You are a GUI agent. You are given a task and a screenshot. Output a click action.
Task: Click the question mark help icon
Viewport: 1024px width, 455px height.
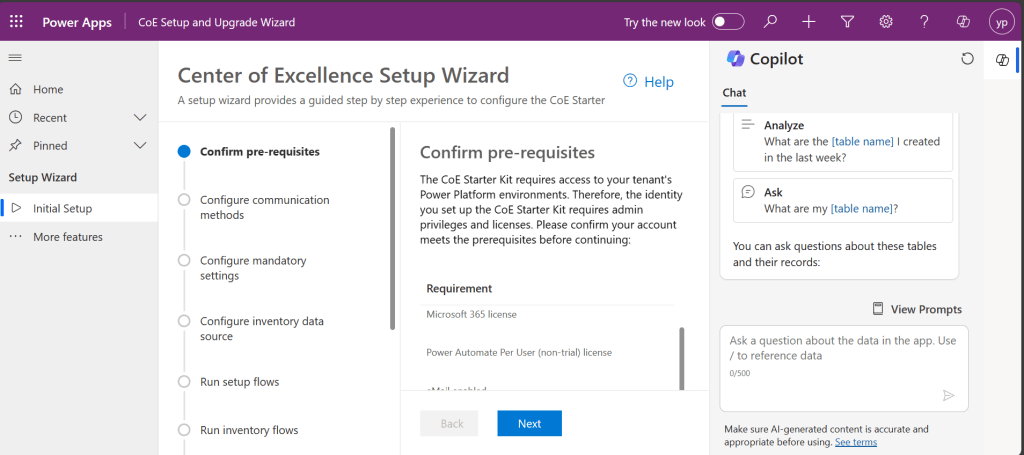pyautogui.click(x=924, y=21)
